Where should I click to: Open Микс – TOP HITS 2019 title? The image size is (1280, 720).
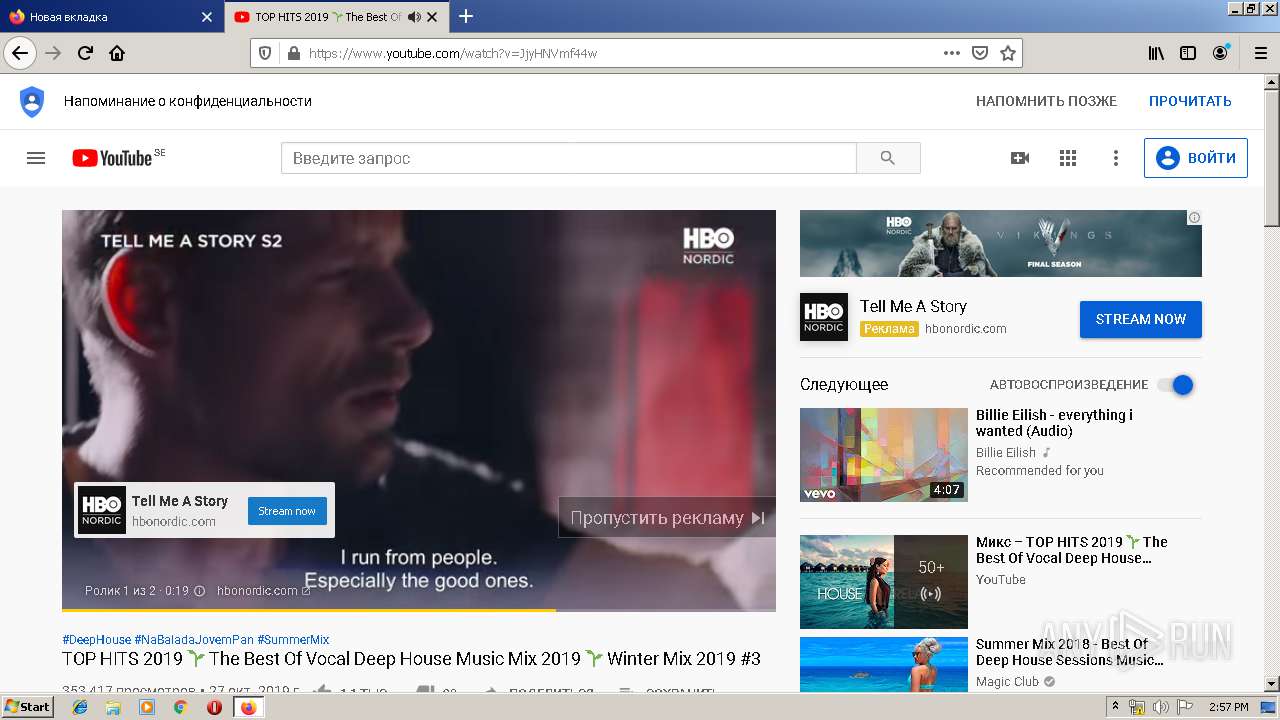[x=1071, y=550]
